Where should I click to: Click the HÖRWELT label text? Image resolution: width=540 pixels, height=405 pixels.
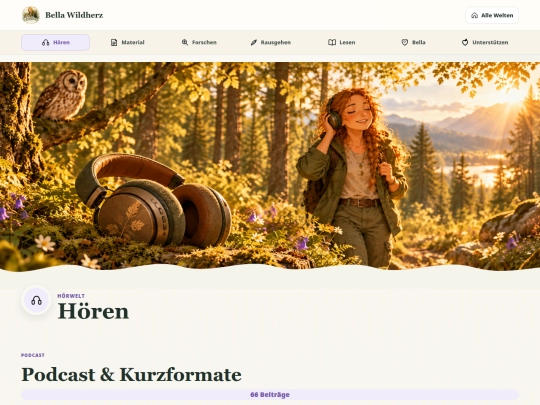[x=71, y=296]
